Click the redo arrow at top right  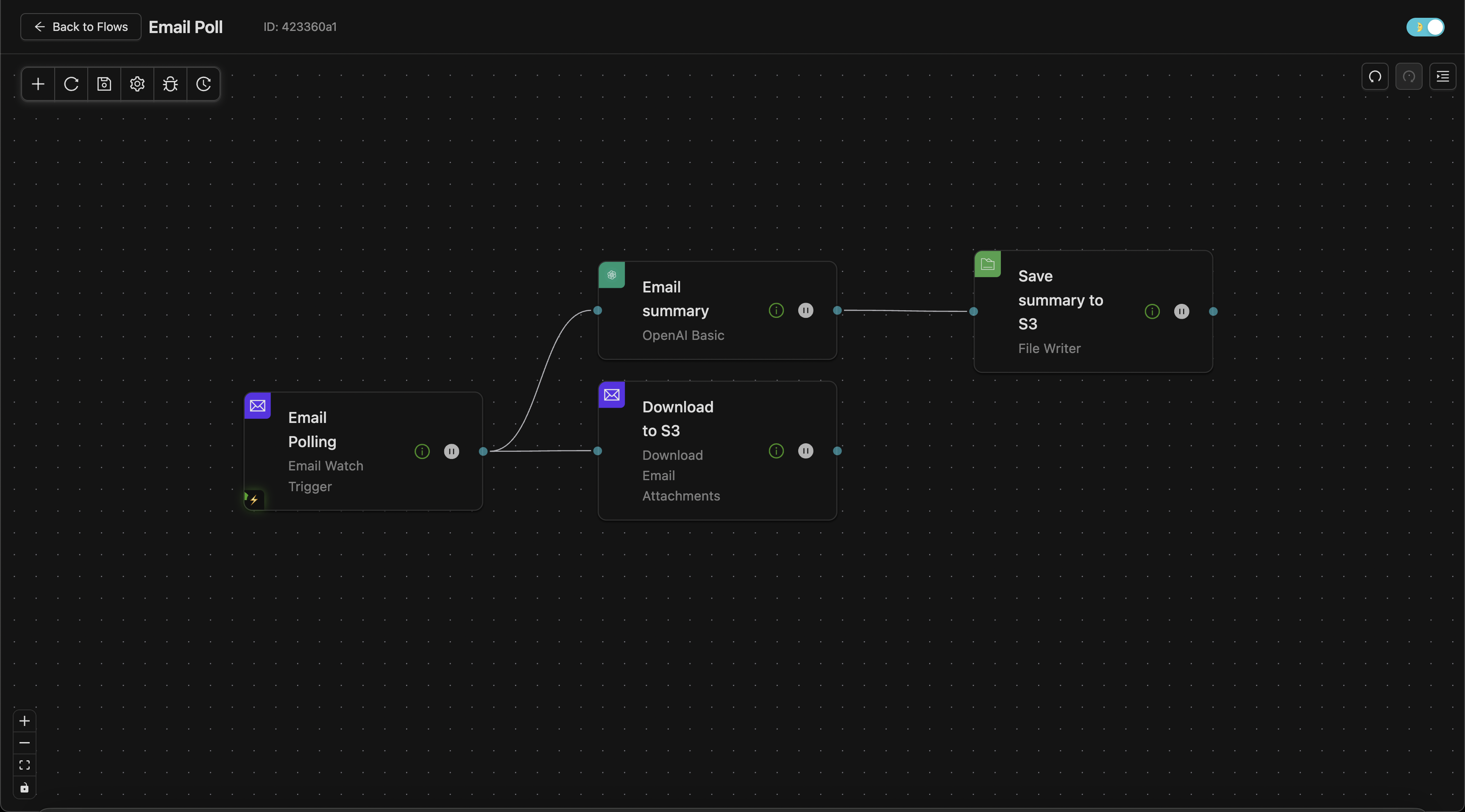click(1409, 76)
